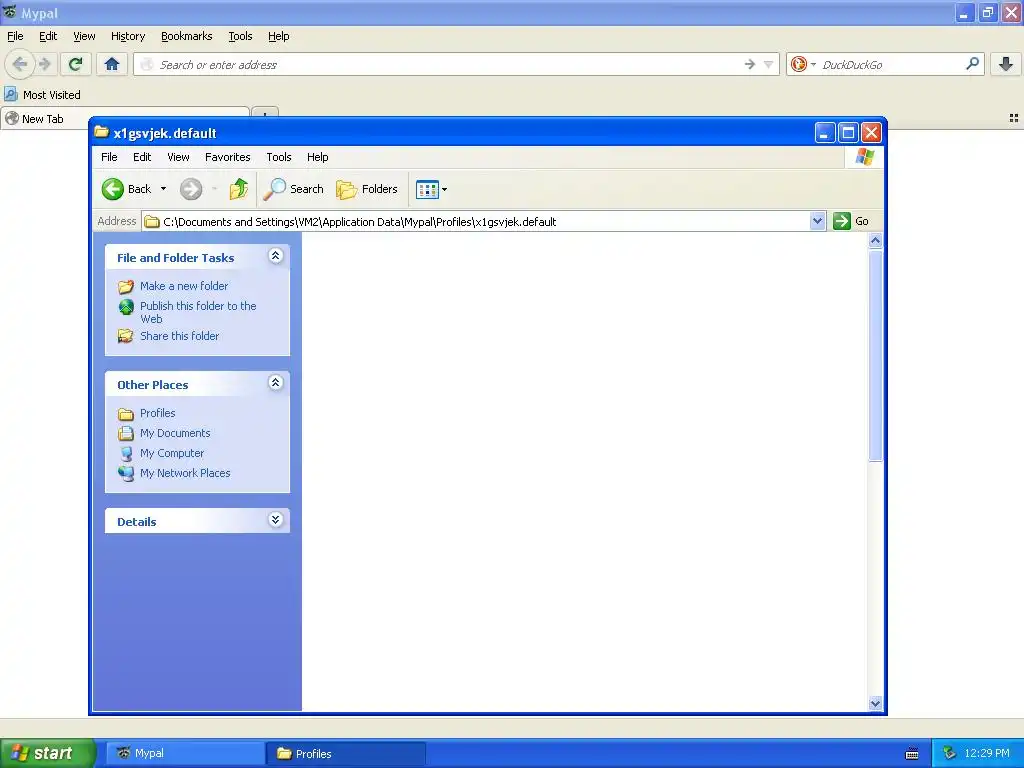Click Mypal tab groups grid icon
The width and height of the screenshot is (1024, 768).
point(1014,118)
